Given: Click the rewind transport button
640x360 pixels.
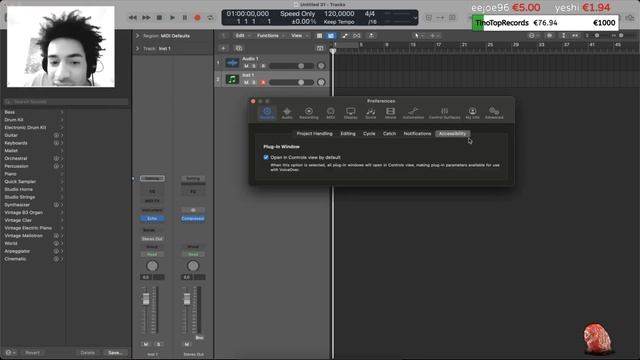Looking at the screenshot, I should 133,18.
